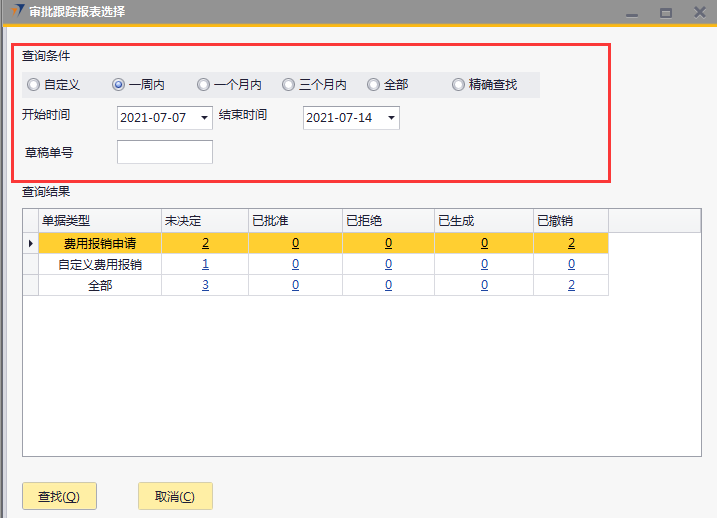Expand the 结束时间 date picker
The width and height of the screenshot is (717, 518).
pos(391,118)
